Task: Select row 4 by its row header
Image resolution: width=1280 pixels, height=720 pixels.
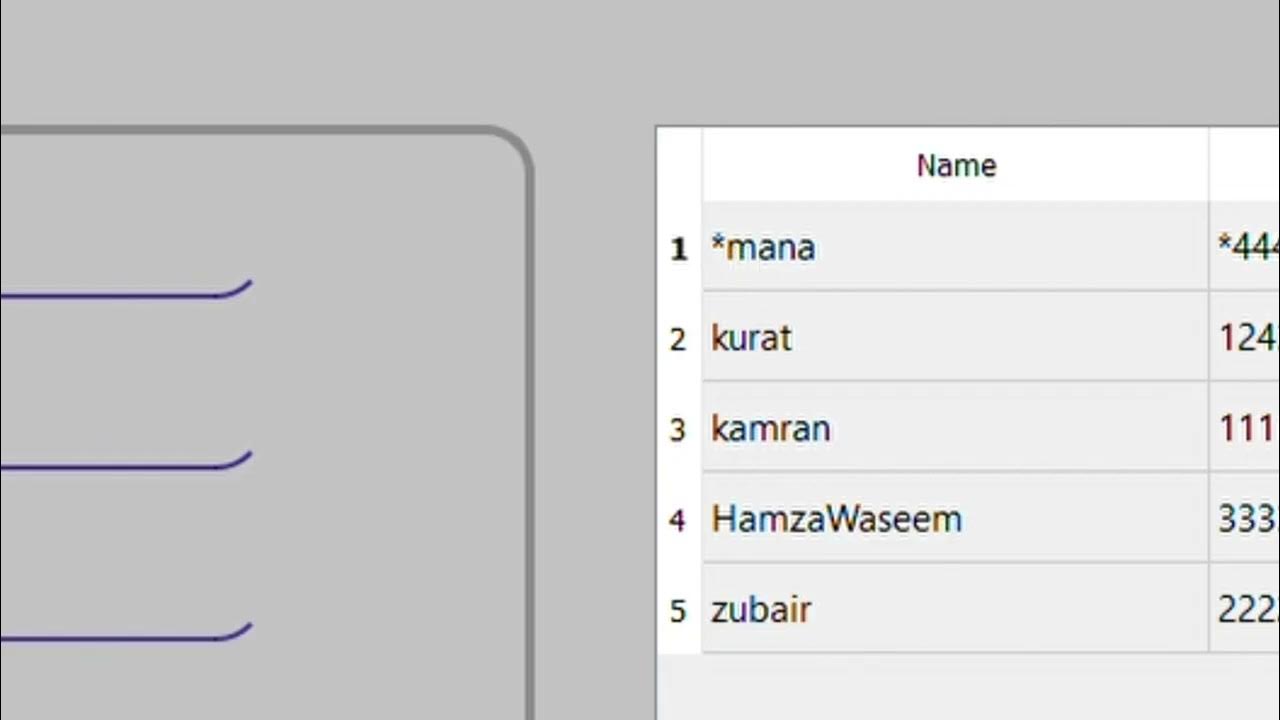Action: pyautogui.click(x=679, y=520)
